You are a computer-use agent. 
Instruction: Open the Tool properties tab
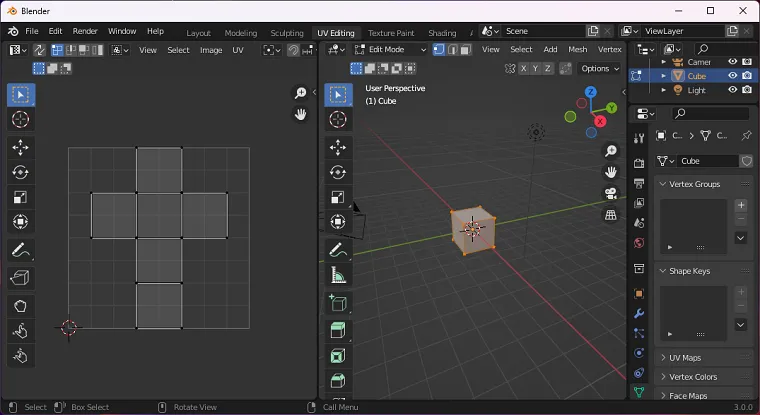coord(639,138)
